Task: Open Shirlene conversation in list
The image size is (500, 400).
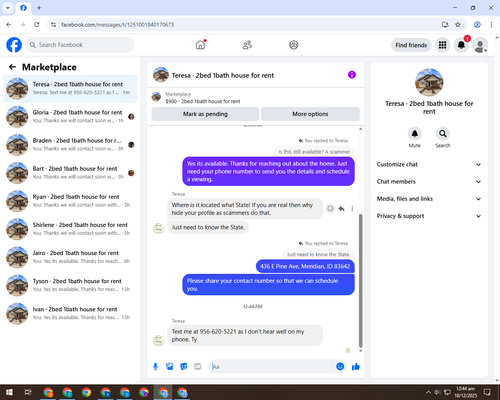Action: click(70, 229)
